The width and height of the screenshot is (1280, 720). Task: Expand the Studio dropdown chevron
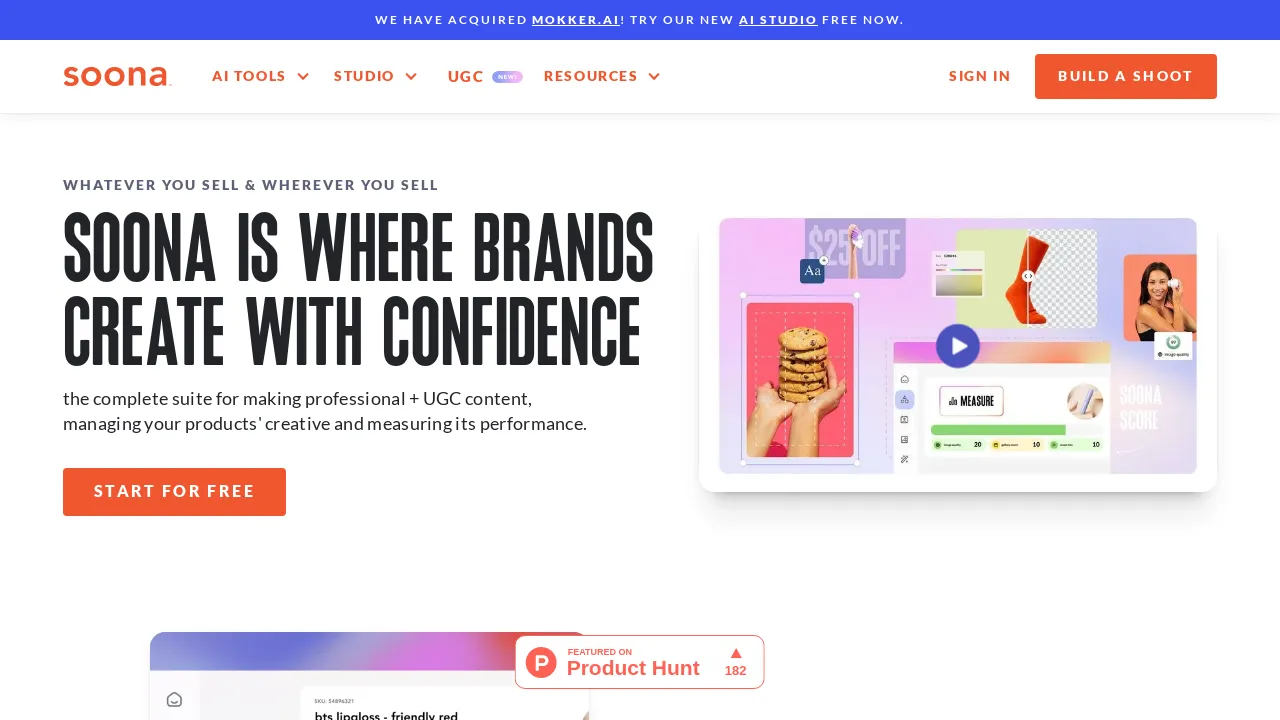click(411, 77)
